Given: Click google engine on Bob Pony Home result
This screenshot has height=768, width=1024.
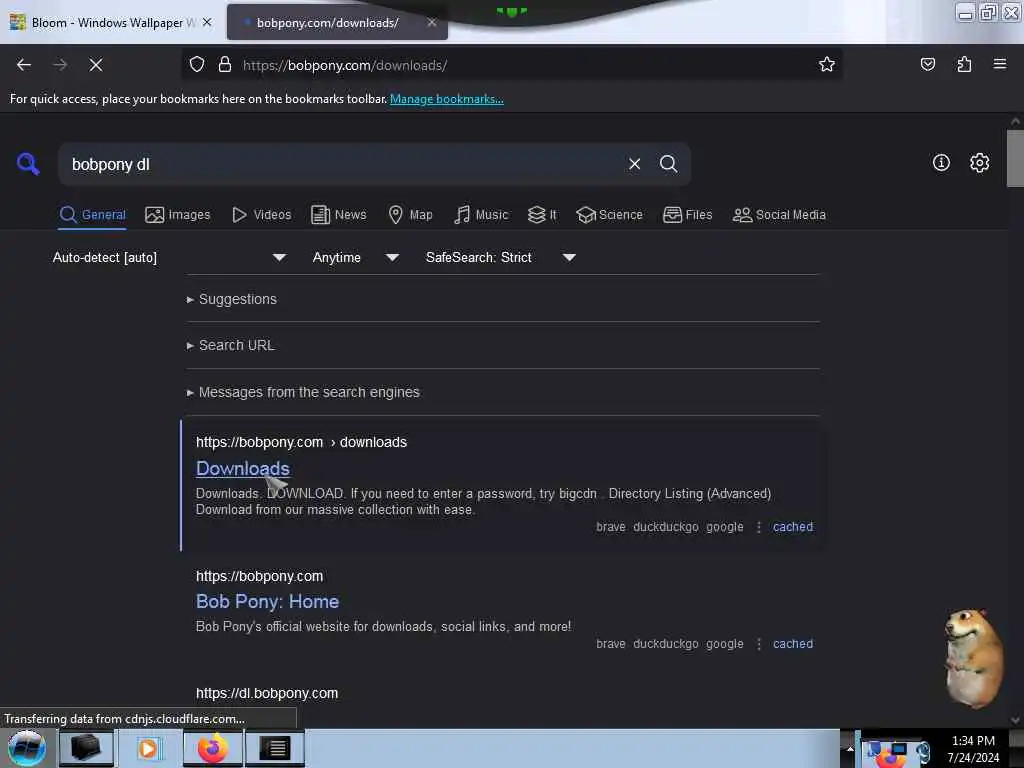Looking at the screenshot, I should [725, 644].
